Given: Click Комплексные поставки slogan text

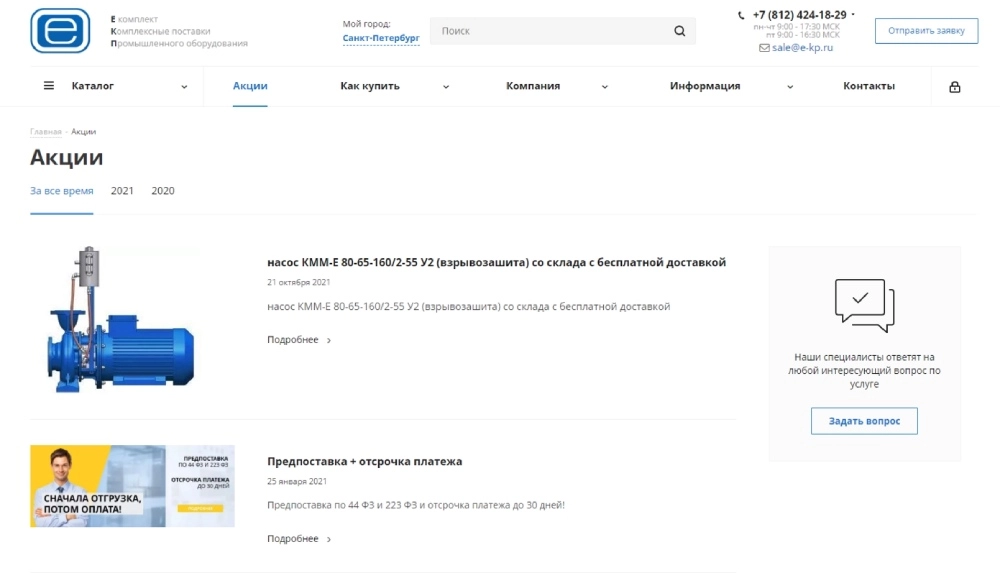Looking at the screenshot, I should [160, 31].
